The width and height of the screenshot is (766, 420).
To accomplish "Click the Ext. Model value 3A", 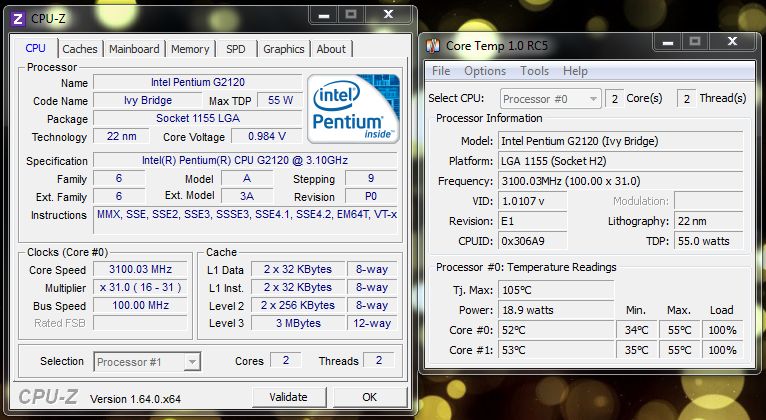I will [x=247, y=196].
